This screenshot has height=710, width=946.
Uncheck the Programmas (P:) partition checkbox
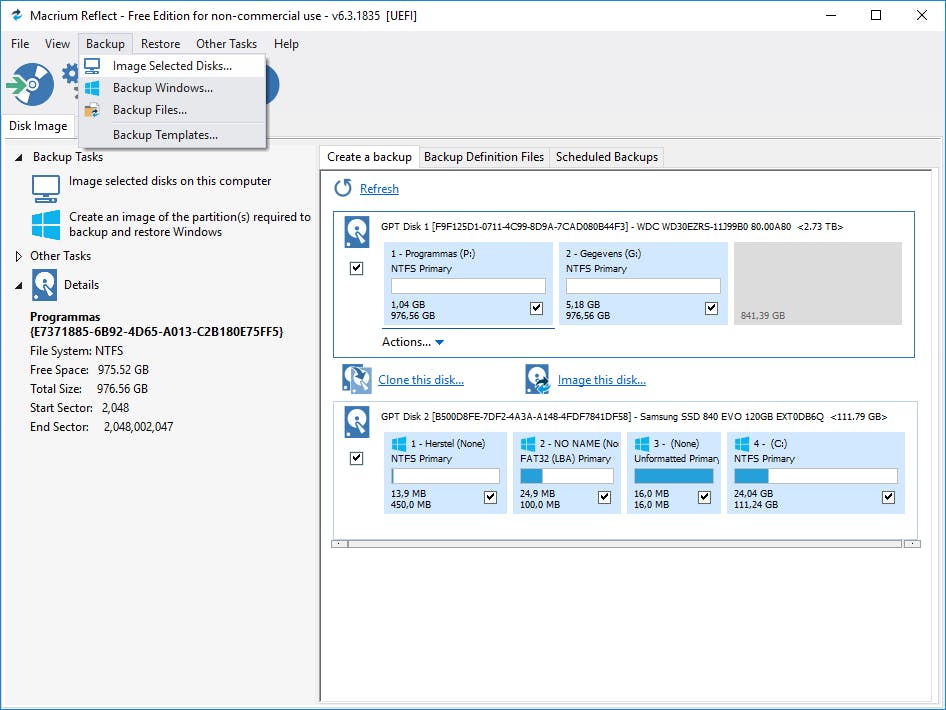click(536, 308)
